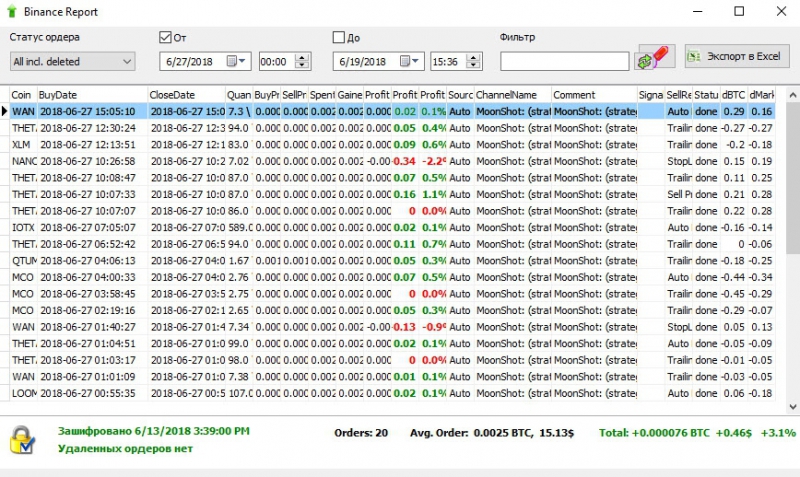Focus the Фильтр text input field
The height and width of the screenshot is (477, 800).
564,61
